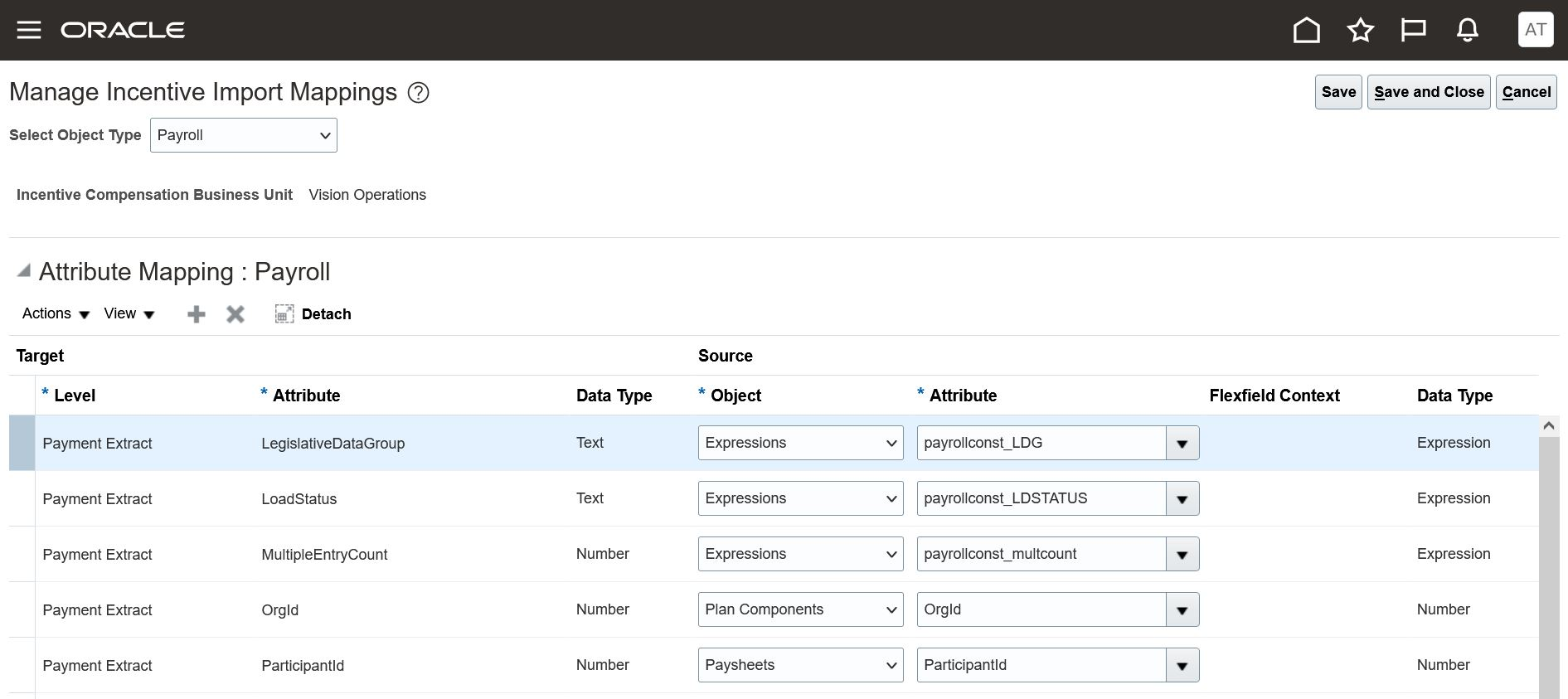Click the Cancel button
This screenshot has width=1568, height=699.
[x=1526, y=92]
